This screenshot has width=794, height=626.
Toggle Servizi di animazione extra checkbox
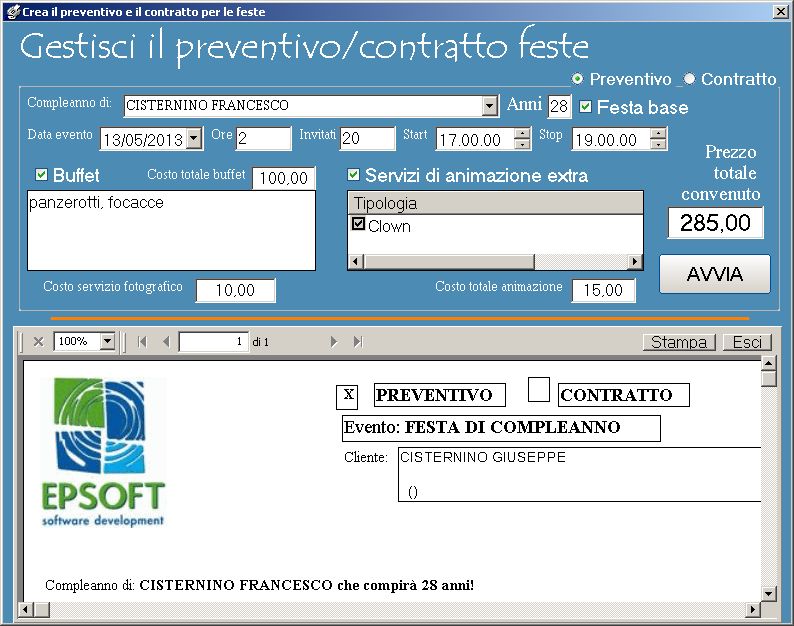(x=353, y=175)
